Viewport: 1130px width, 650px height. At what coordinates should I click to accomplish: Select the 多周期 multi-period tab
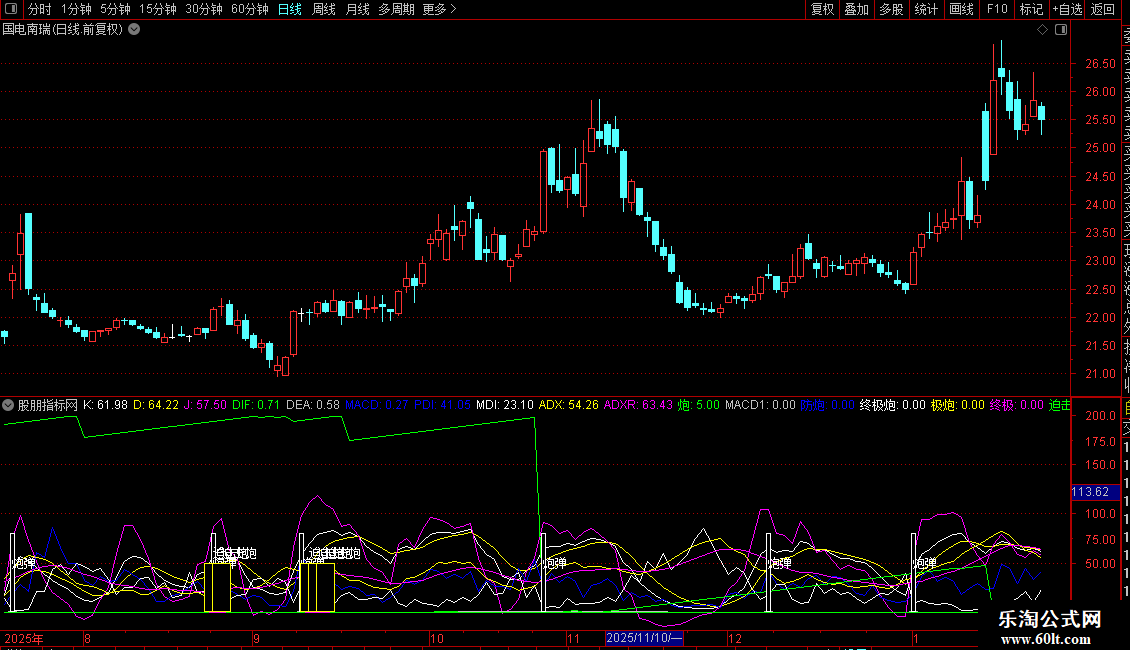(396, 10)
